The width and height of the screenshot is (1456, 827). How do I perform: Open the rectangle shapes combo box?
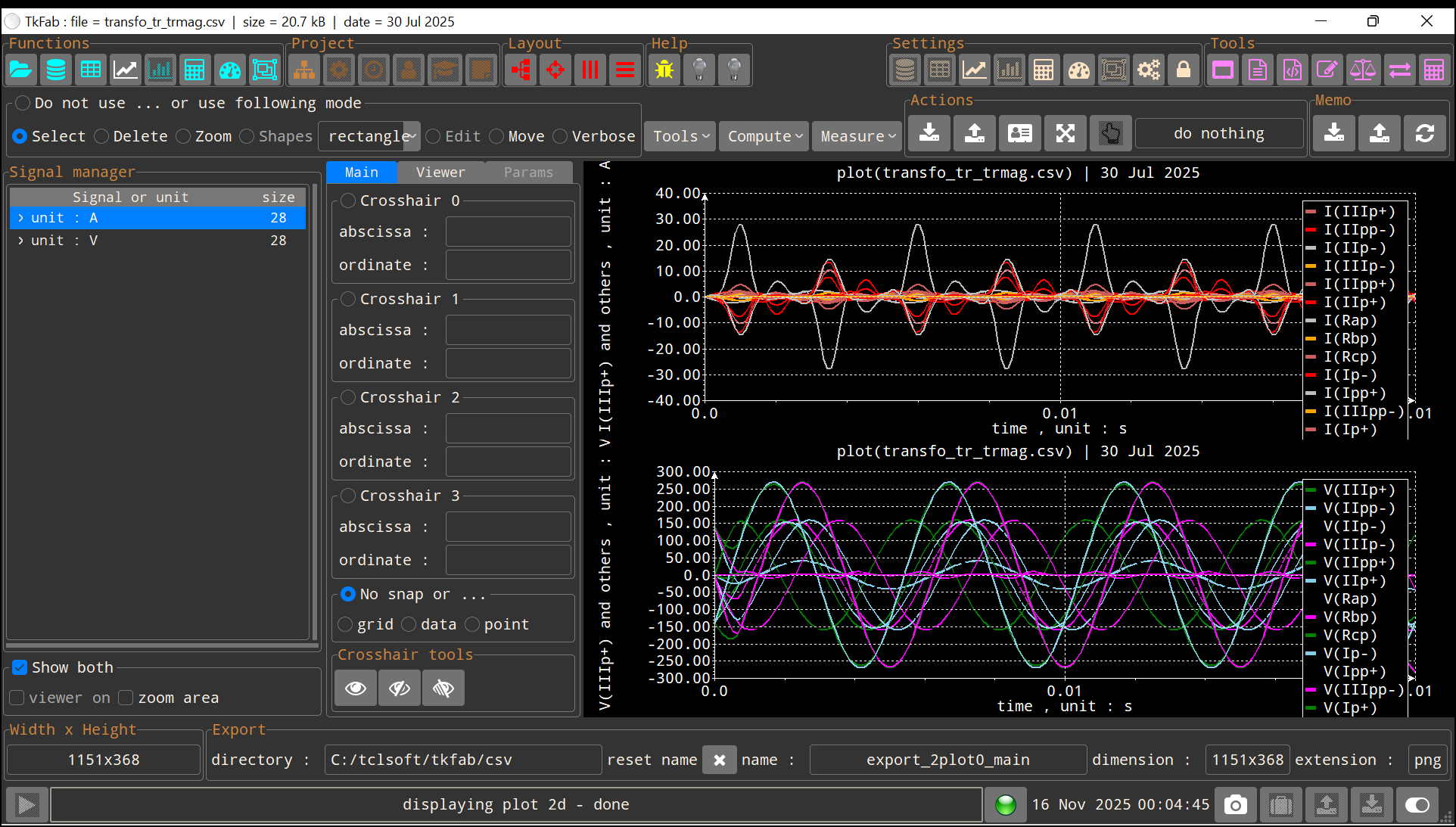[x=411, y=136]
